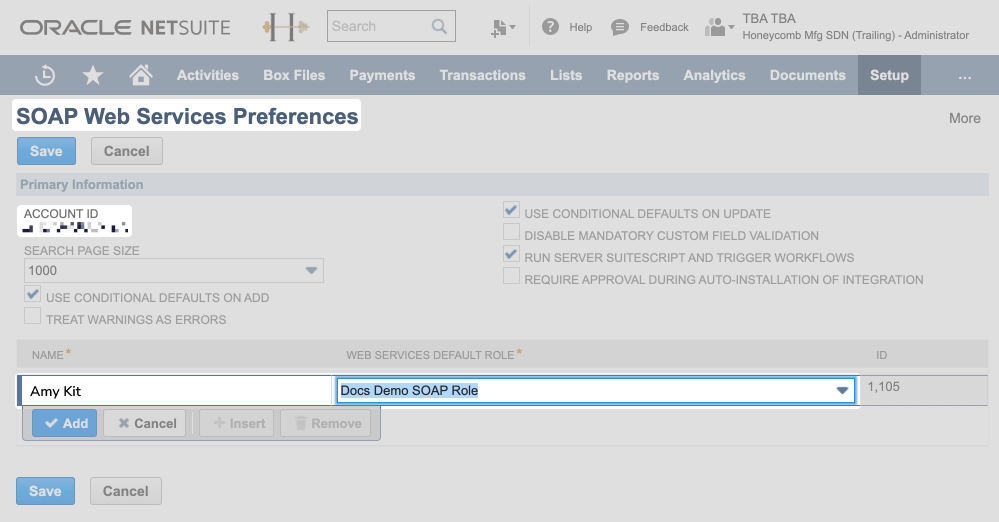Click the Amy Kit name field

(176, 391)
